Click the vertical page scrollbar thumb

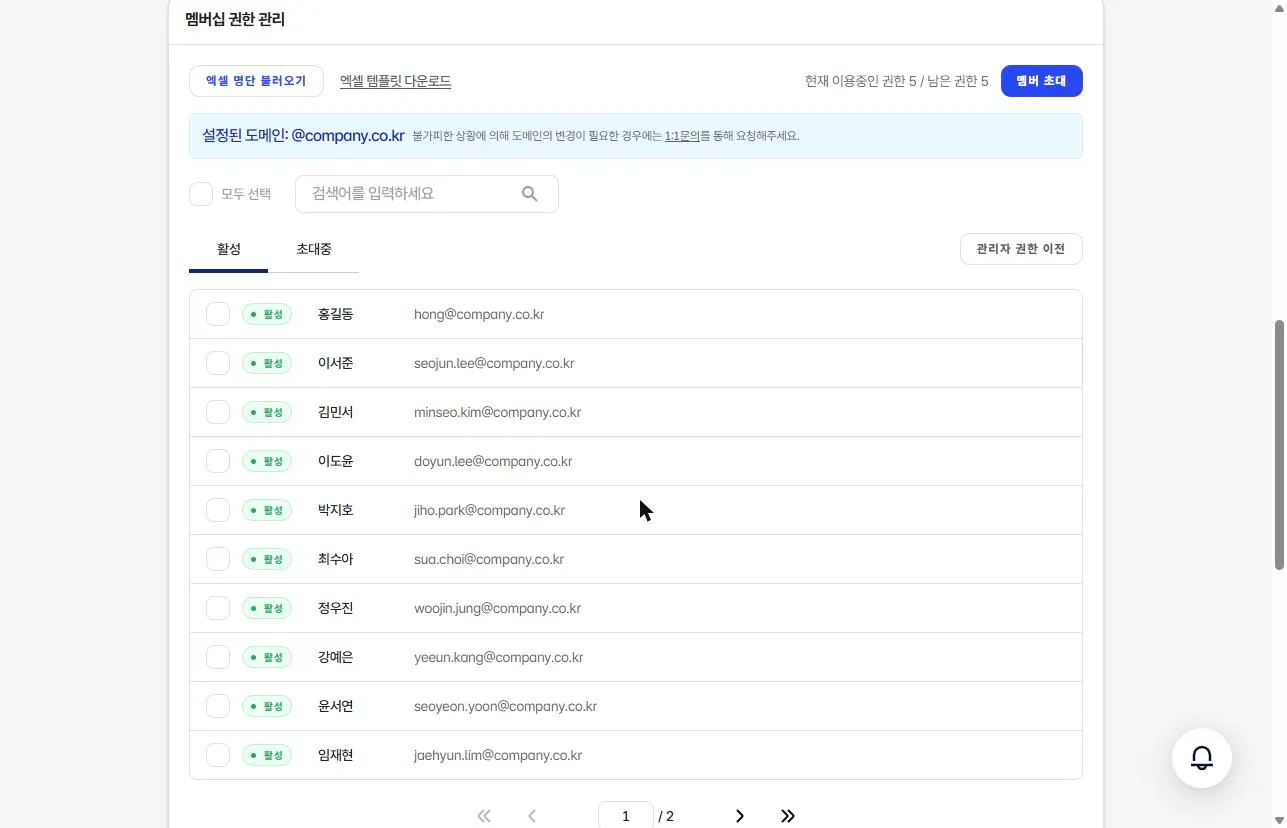1279,445
